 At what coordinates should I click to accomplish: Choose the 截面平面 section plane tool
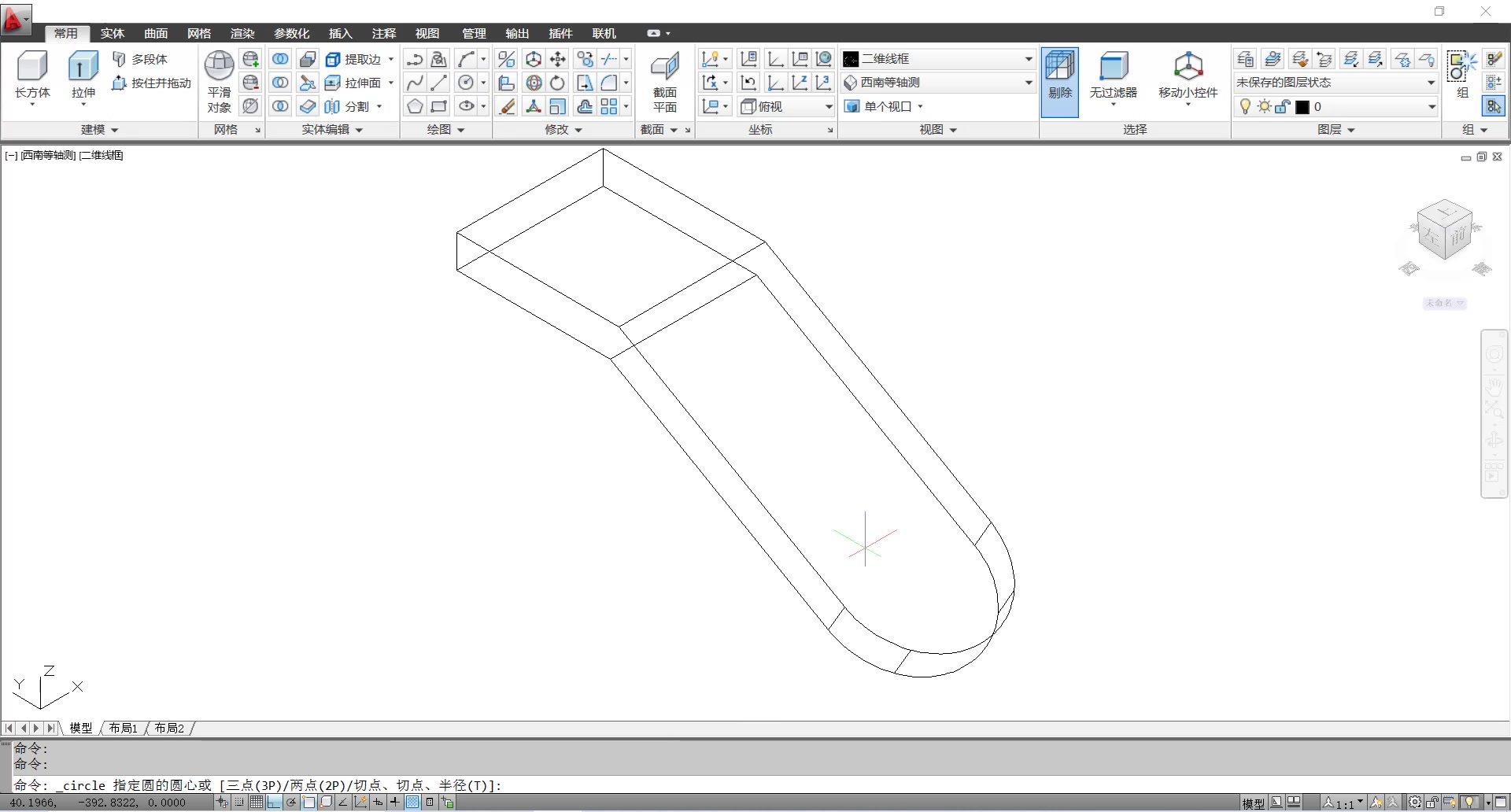pyautogui.click(x=664, y=66)
